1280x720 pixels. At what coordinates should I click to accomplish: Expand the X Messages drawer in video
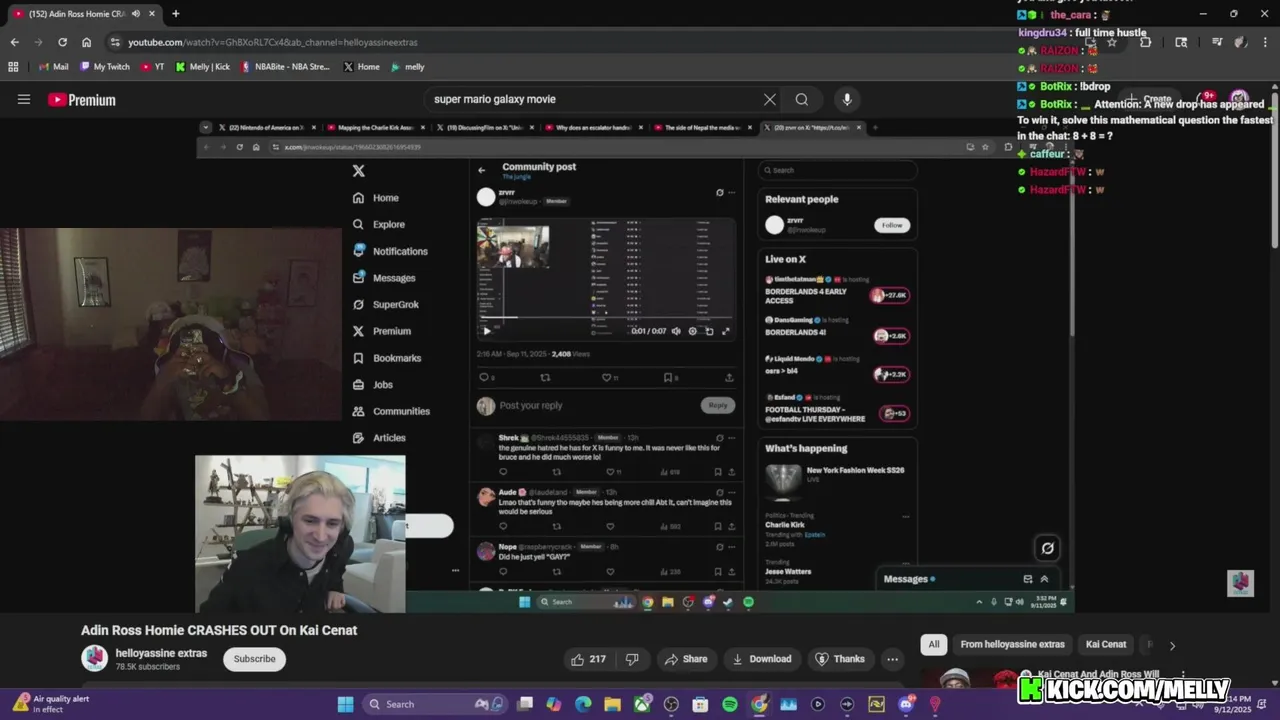(x=1044, y=579)
